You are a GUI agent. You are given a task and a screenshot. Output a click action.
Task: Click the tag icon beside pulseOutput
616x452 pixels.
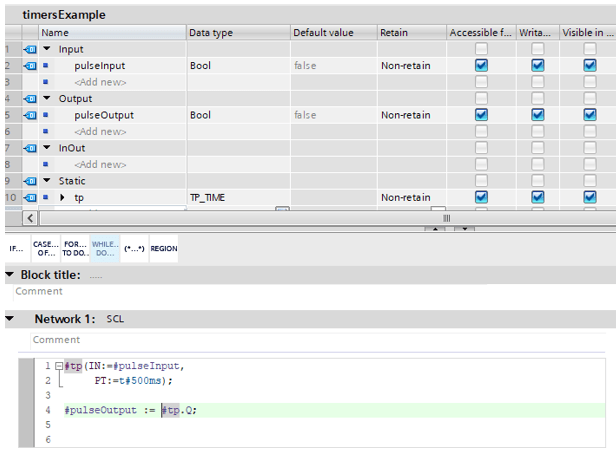coord(30,115)
